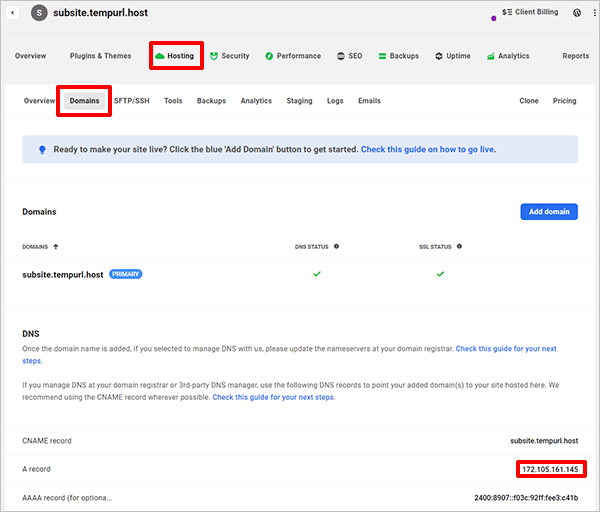600x512 pixels.
Task: Open the hosting Analytics sub-tab
Action: (x=256, y=101)
